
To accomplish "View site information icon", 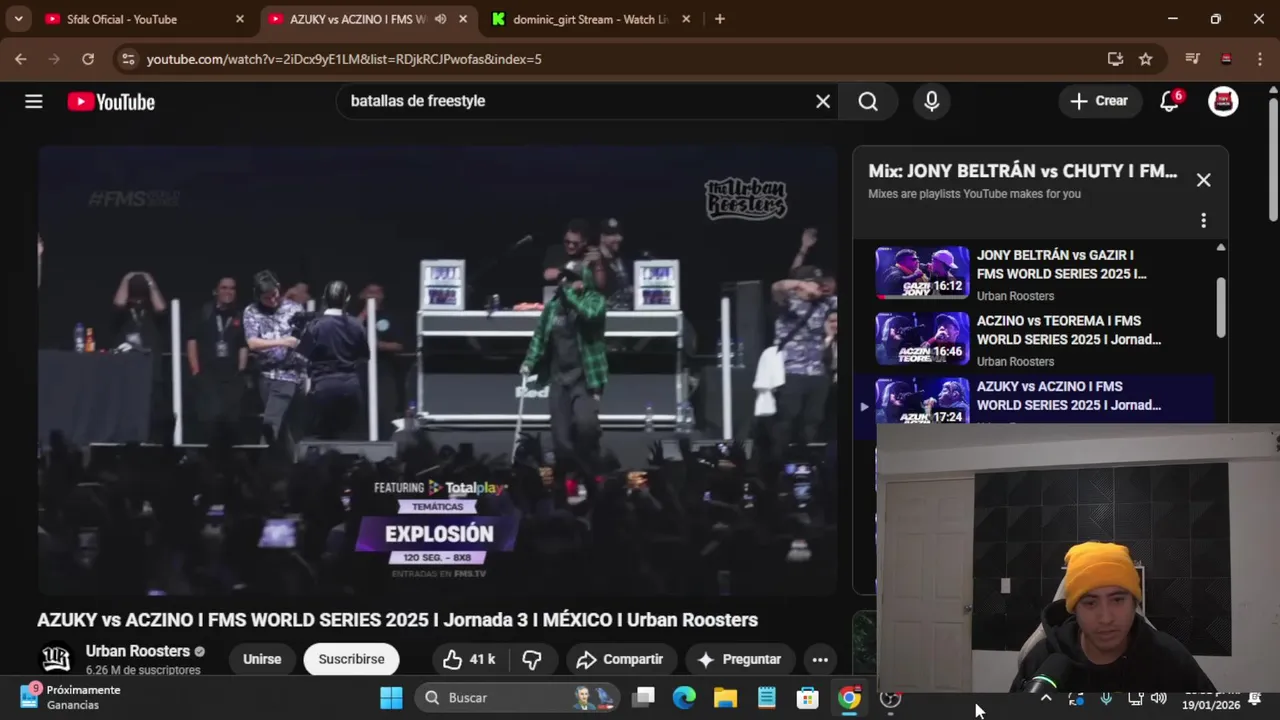I will click(x=127, y=59).
